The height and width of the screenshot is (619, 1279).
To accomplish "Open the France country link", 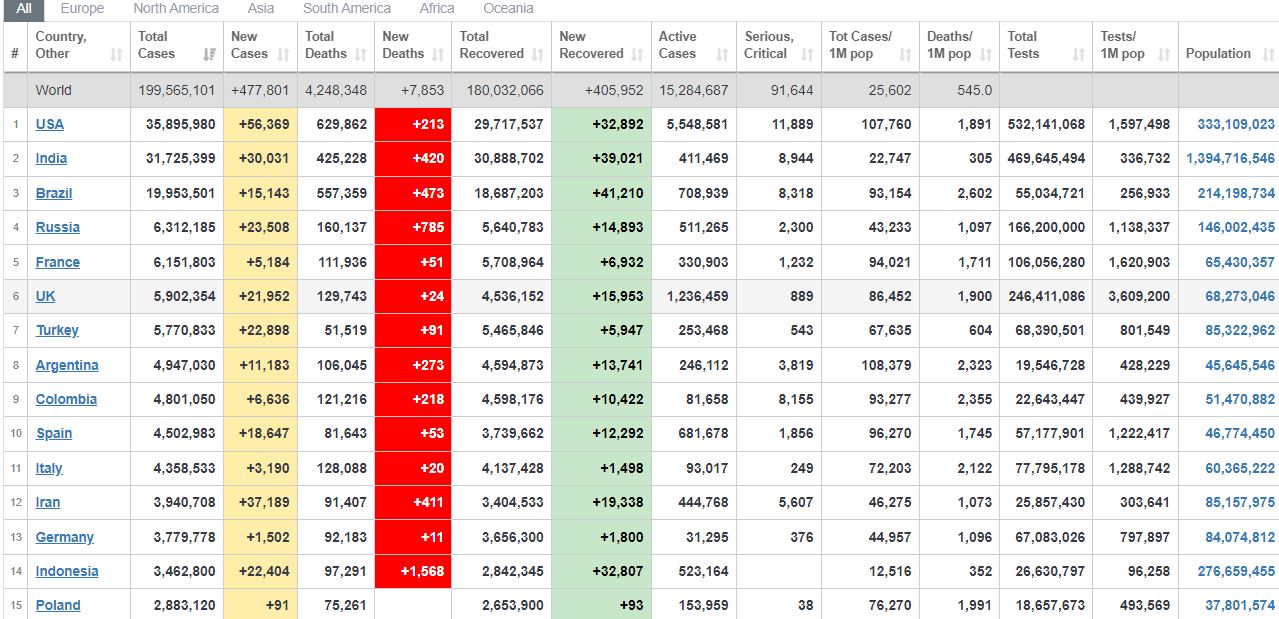I will [x=58, y=262].
